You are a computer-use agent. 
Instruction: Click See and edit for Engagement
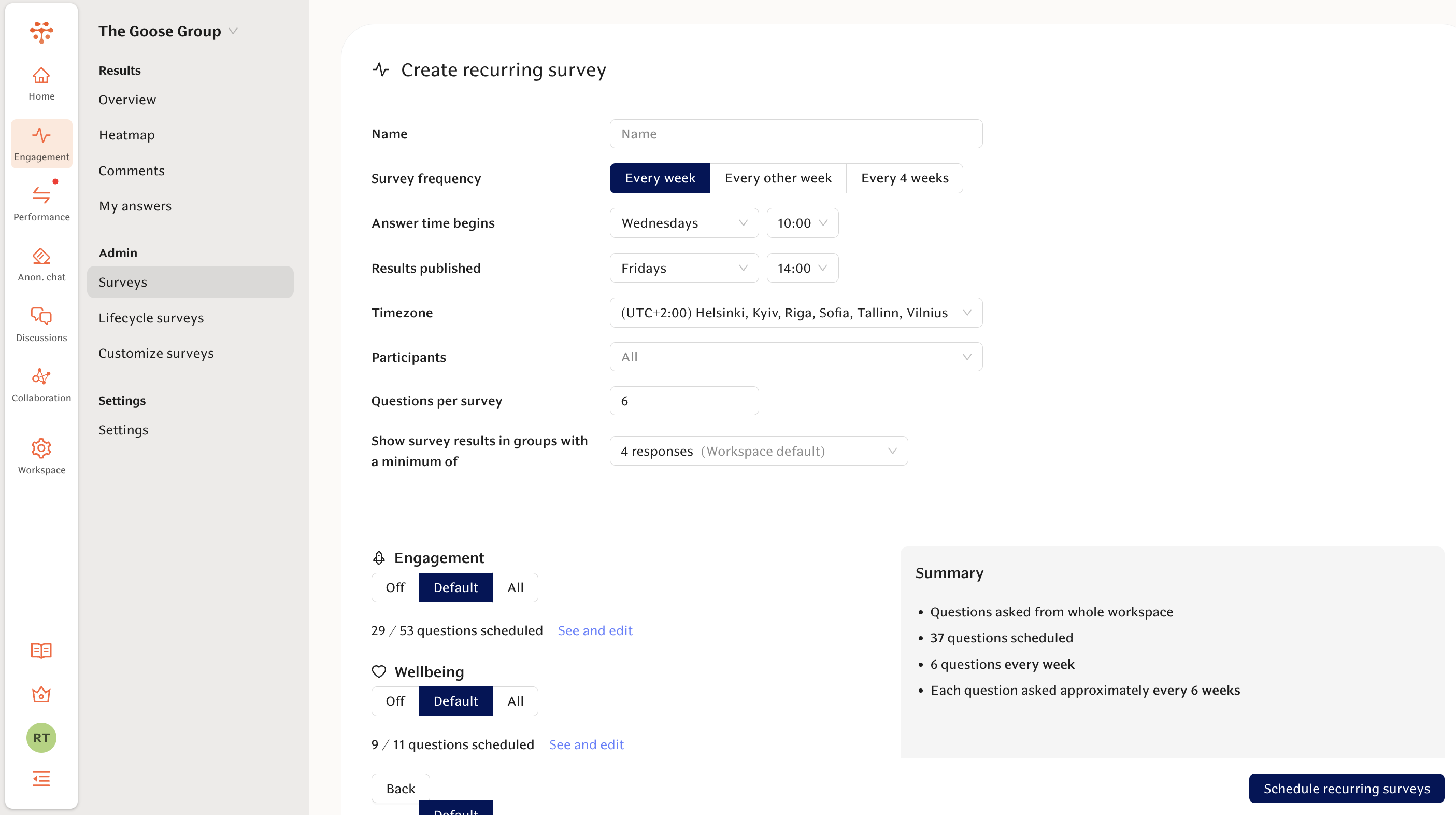(x=595, y=630)
